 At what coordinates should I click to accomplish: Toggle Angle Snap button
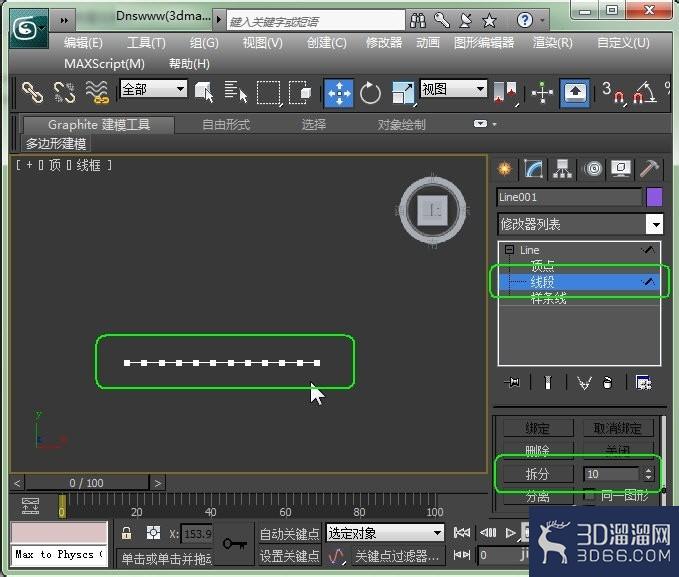645,93
